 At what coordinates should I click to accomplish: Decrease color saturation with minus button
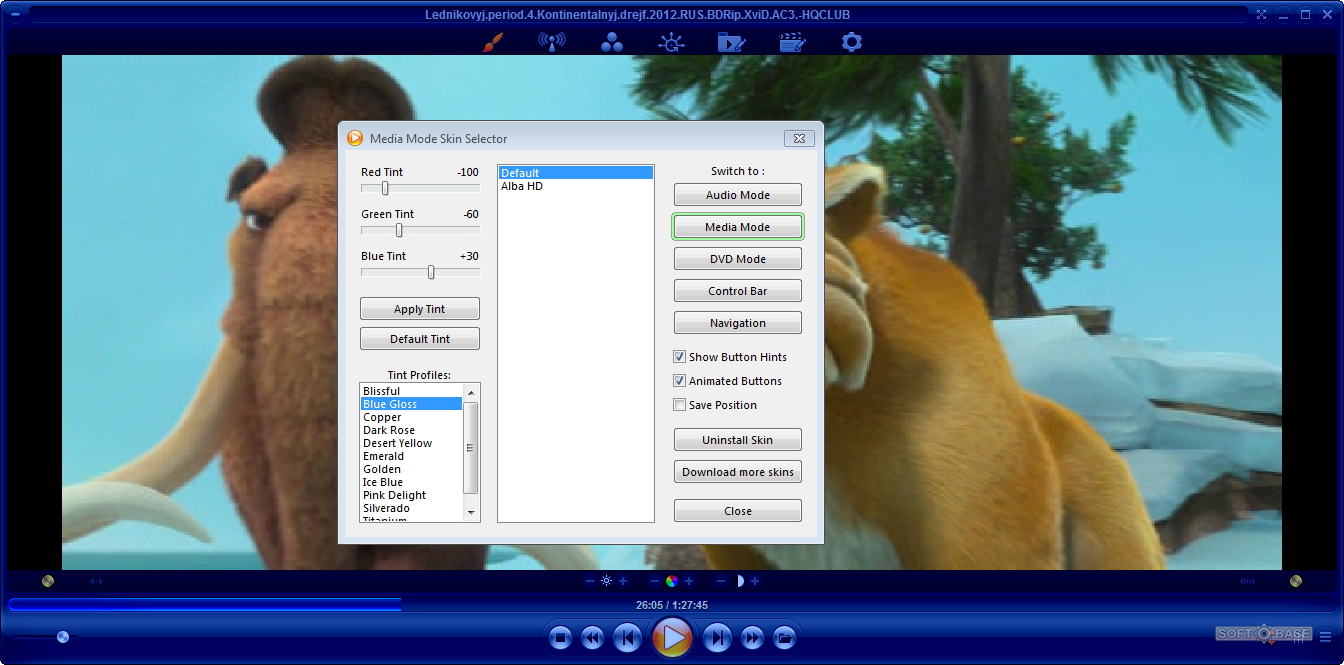(x=655, y=581)
